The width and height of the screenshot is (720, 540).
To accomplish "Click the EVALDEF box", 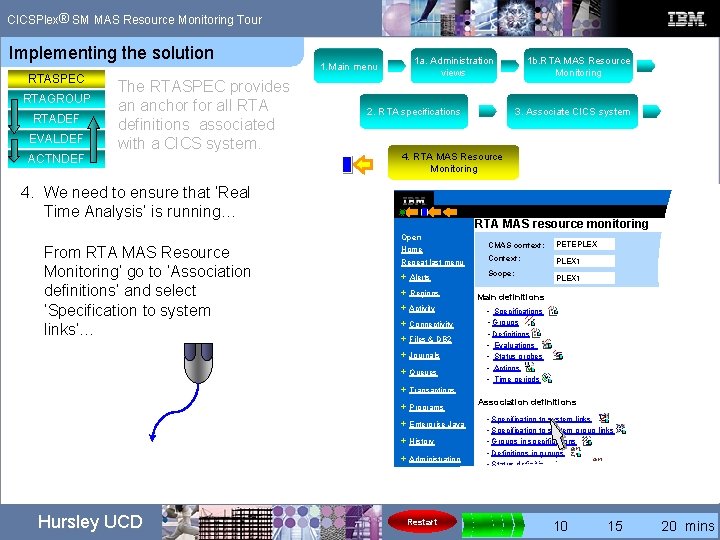I will point(56,139).
